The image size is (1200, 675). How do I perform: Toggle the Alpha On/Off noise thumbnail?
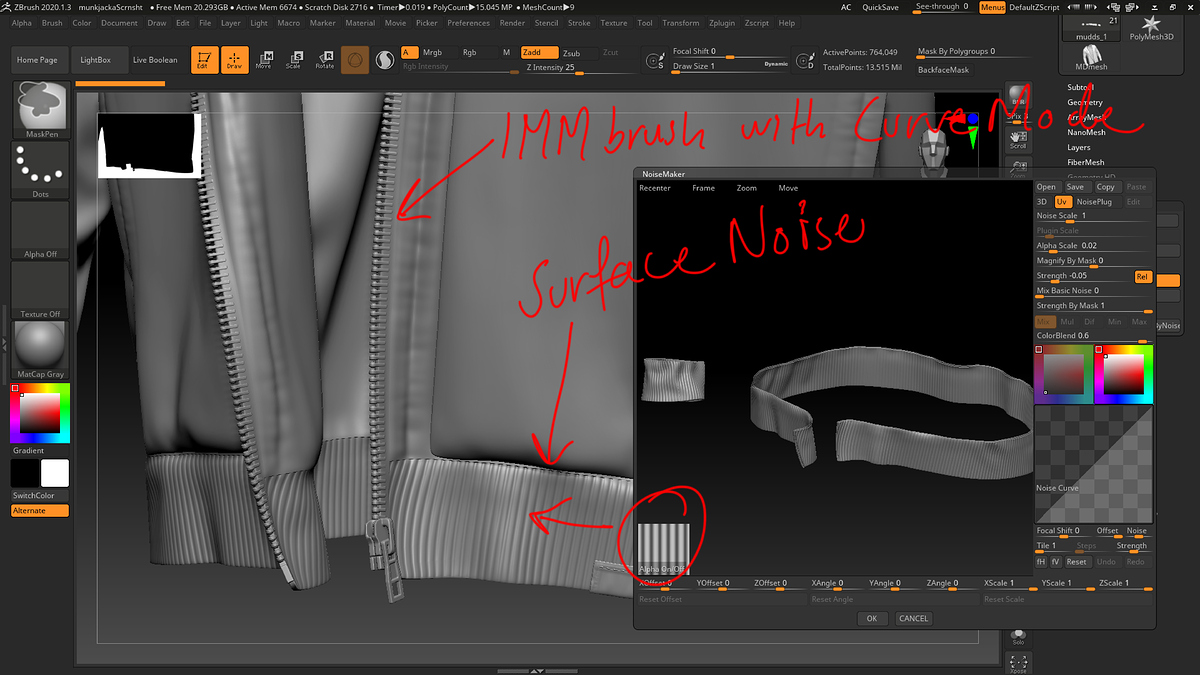click(663, 549)
